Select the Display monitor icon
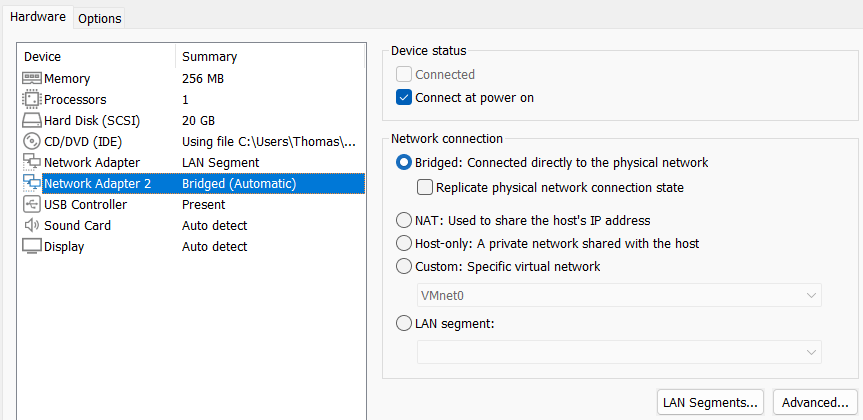The height and width of the screenshot is (420, 863). 32,246
